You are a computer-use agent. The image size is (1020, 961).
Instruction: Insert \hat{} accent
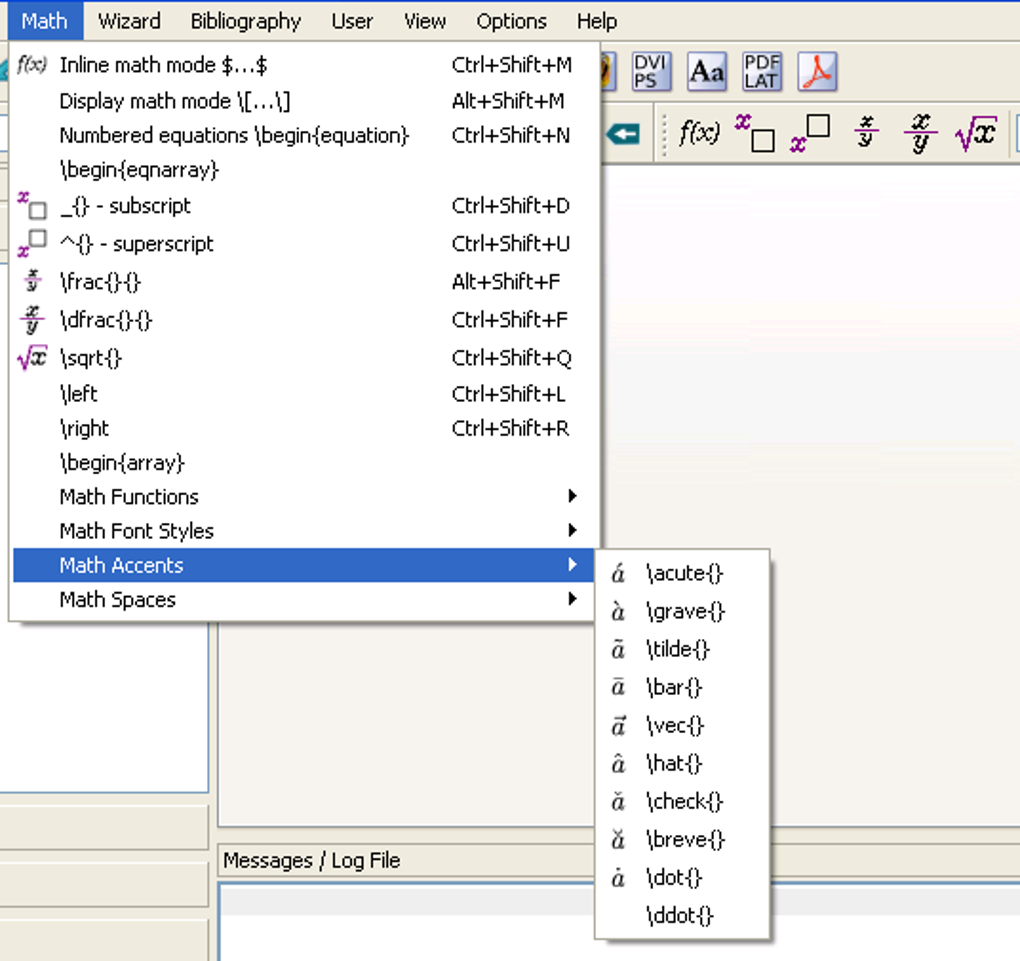[682, 763]
